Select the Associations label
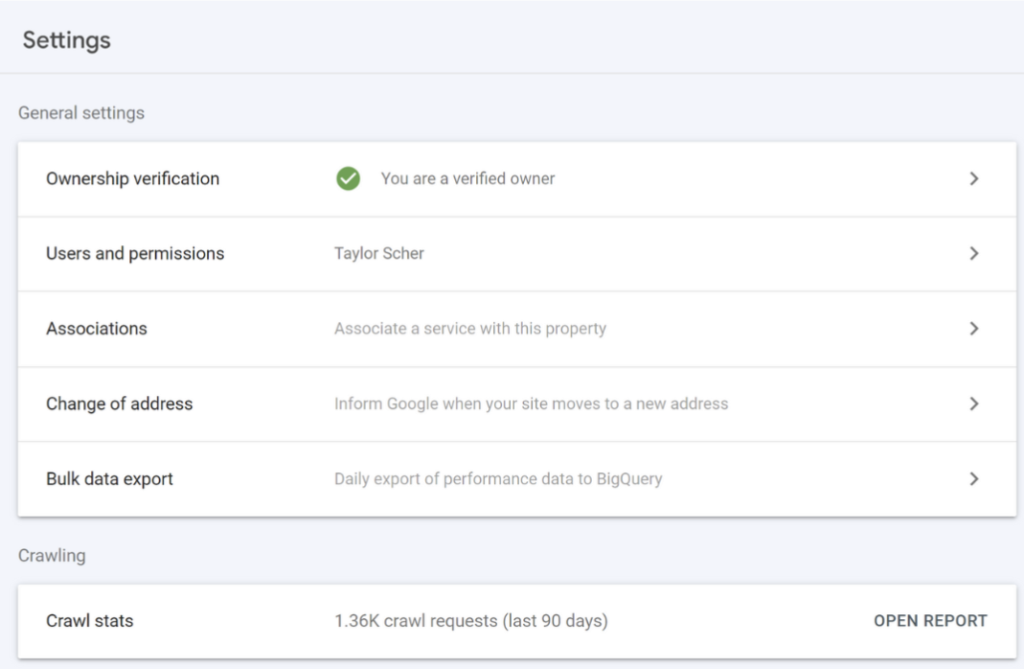Screen dimensions: 1024x669 click(97, 329)
